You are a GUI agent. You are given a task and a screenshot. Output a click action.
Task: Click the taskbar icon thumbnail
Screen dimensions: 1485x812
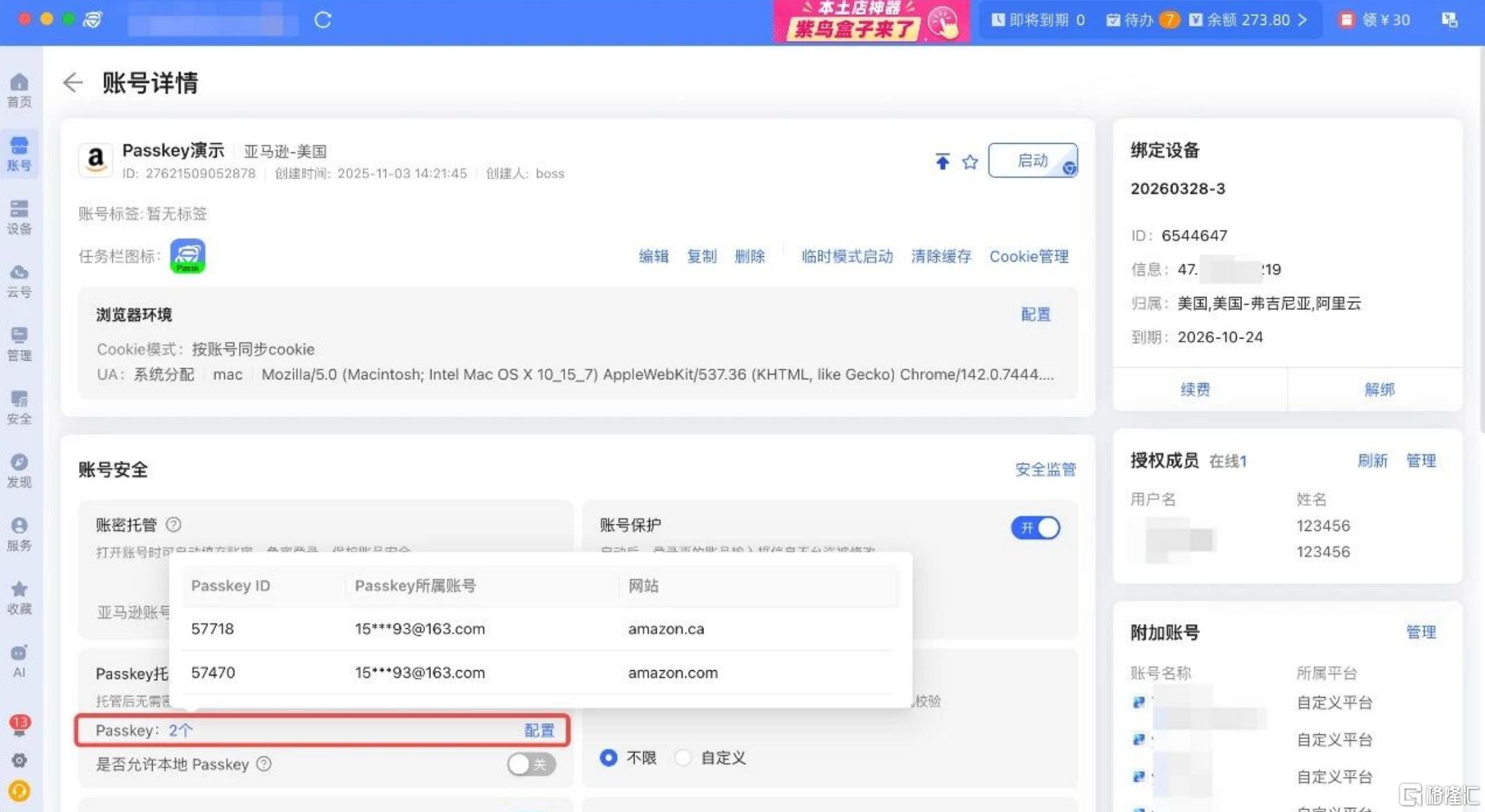point(188,256)
